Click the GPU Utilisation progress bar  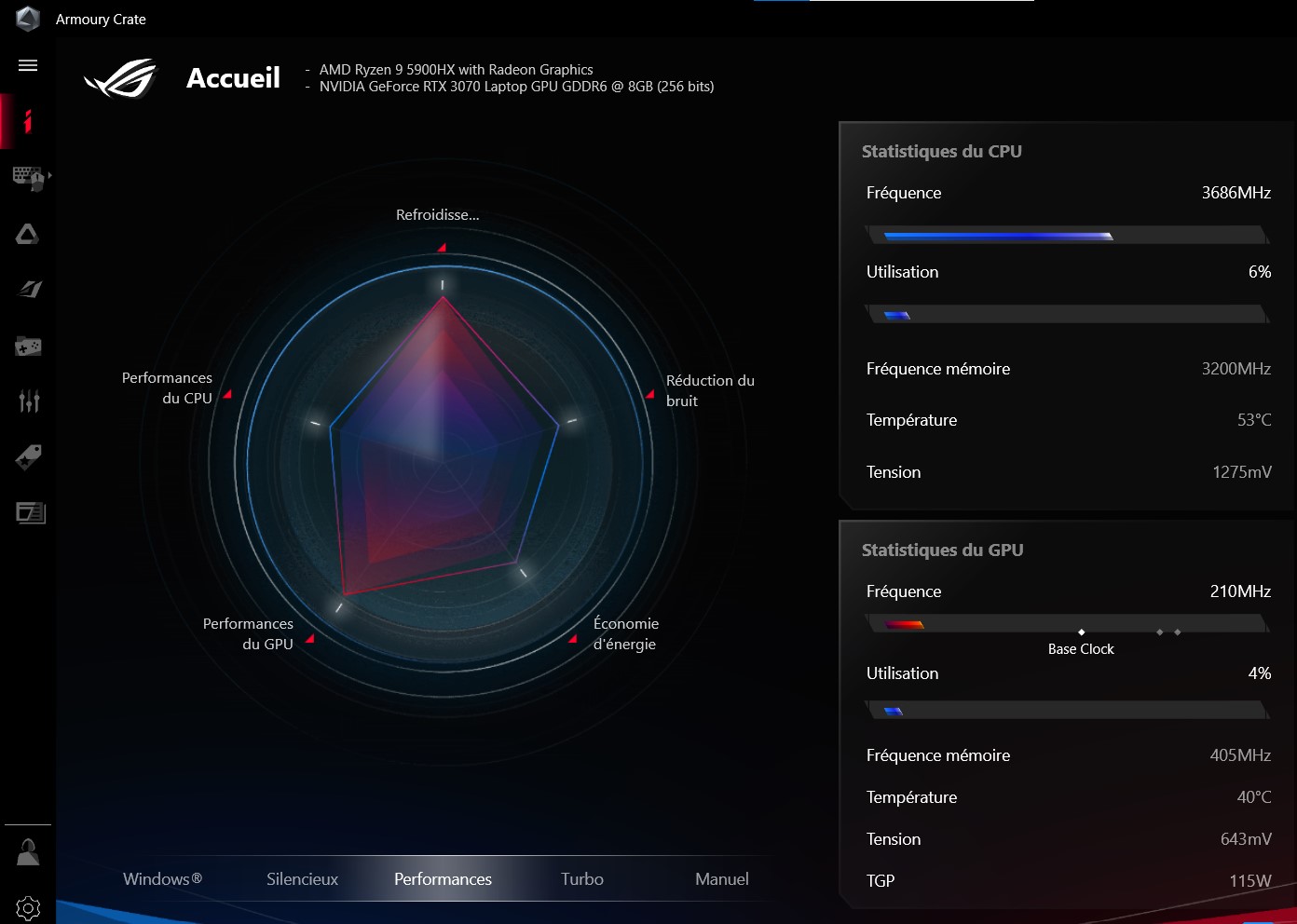tap(1067, 711)
